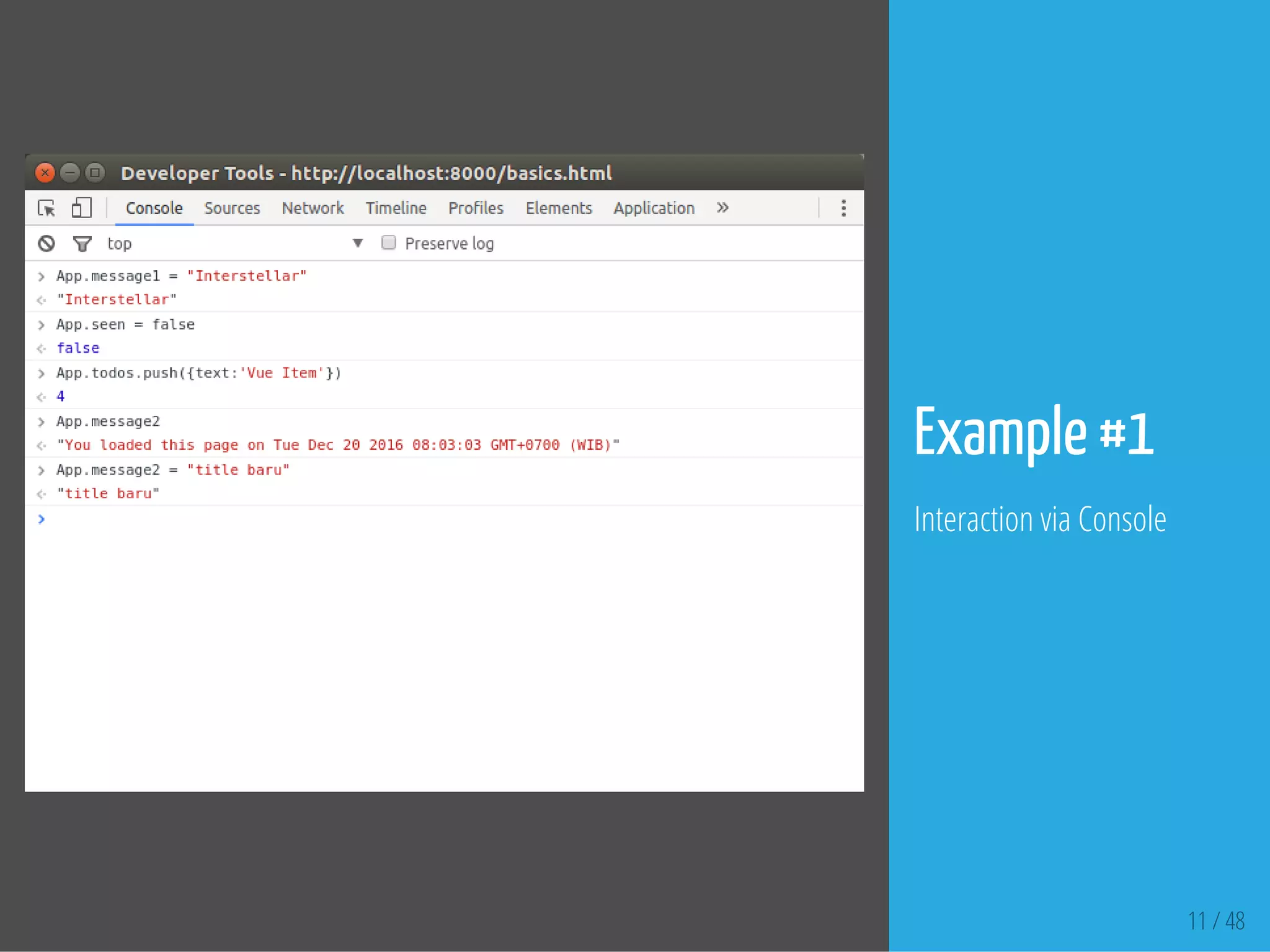This screenshot has height=952, width=1270.
Task: Click the "You loaded this page" output string
Action: [338, 445]
